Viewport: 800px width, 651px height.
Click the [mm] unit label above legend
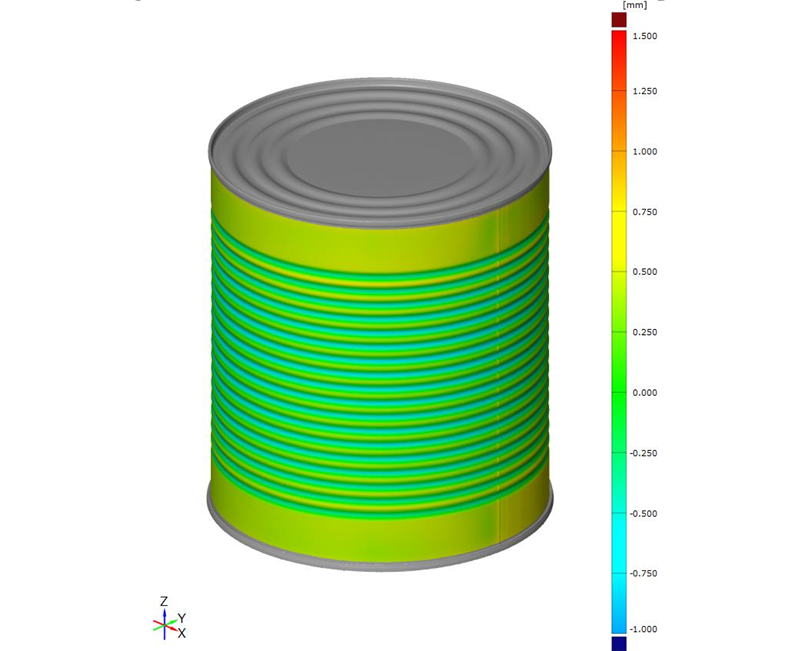(x=635, y=5)
